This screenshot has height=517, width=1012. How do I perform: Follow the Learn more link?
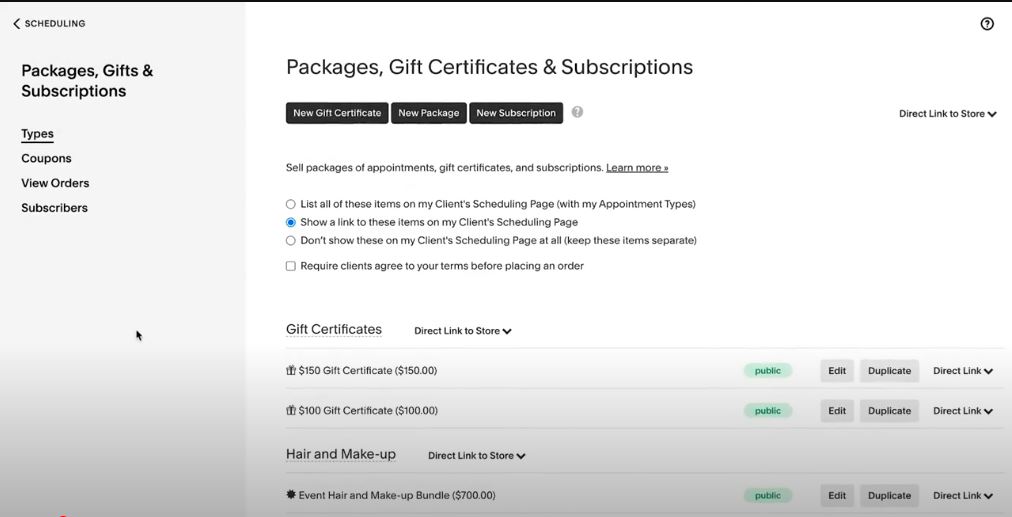pos(637,168)
